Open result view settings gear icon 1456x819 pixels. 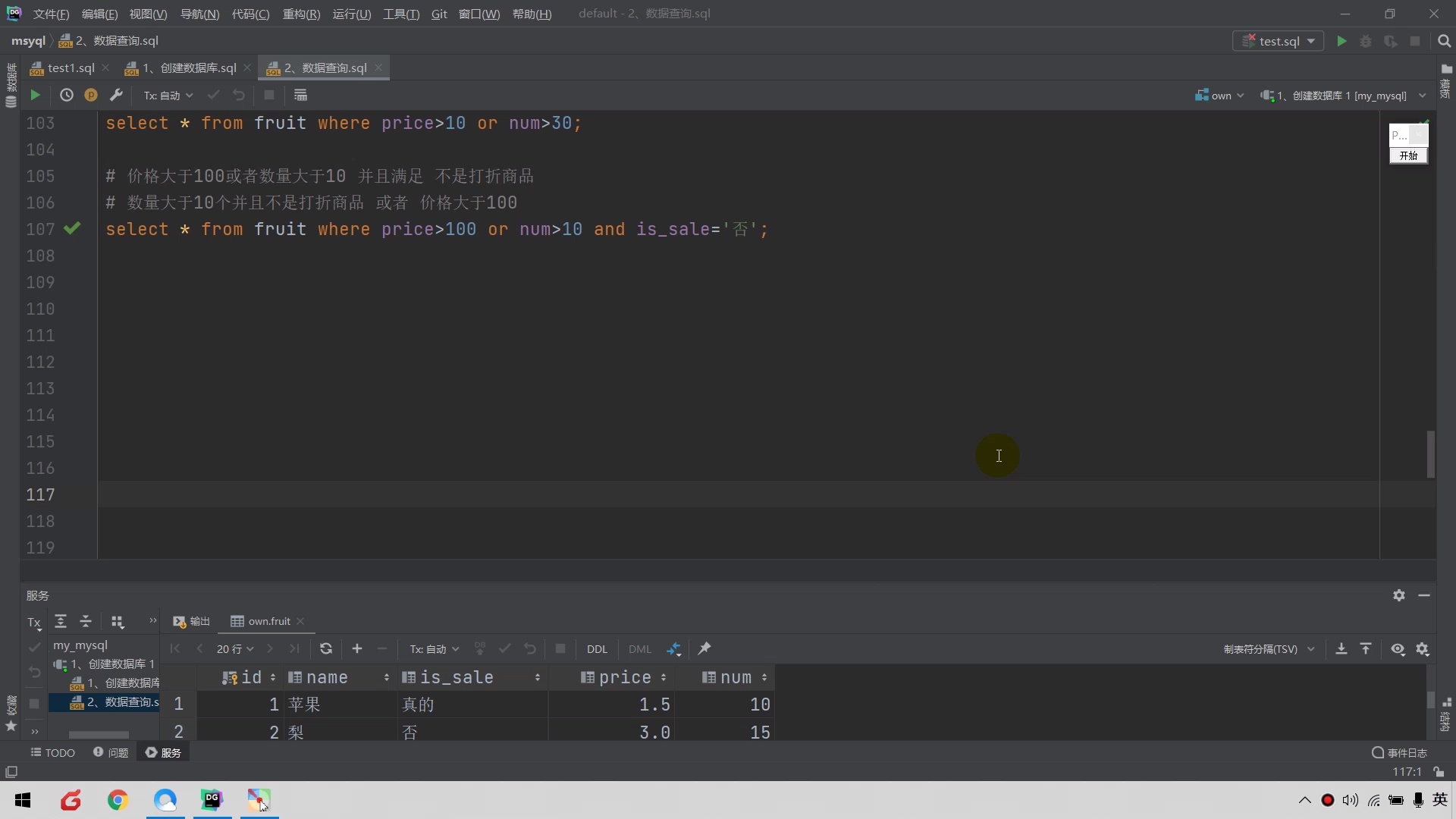click(1424, 649)
